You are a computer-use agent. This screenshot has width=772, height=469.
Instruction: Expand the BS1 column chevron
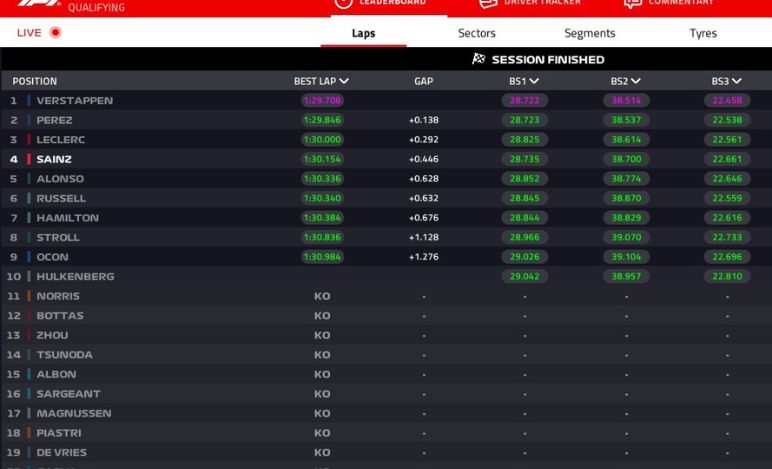[534, 81]
